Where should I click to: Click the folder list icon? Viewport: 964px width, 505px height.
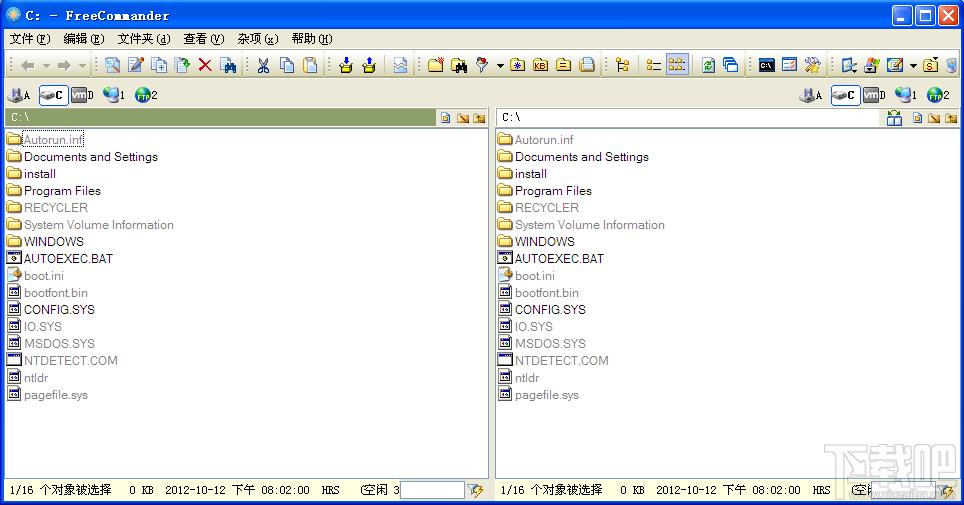coord(564,65)
